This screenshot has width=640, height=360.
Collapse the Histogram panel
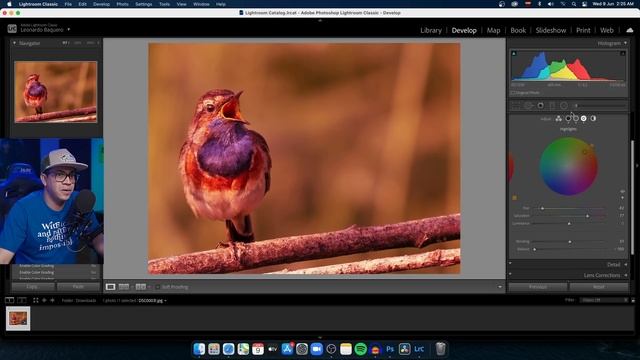pos(625,43)
